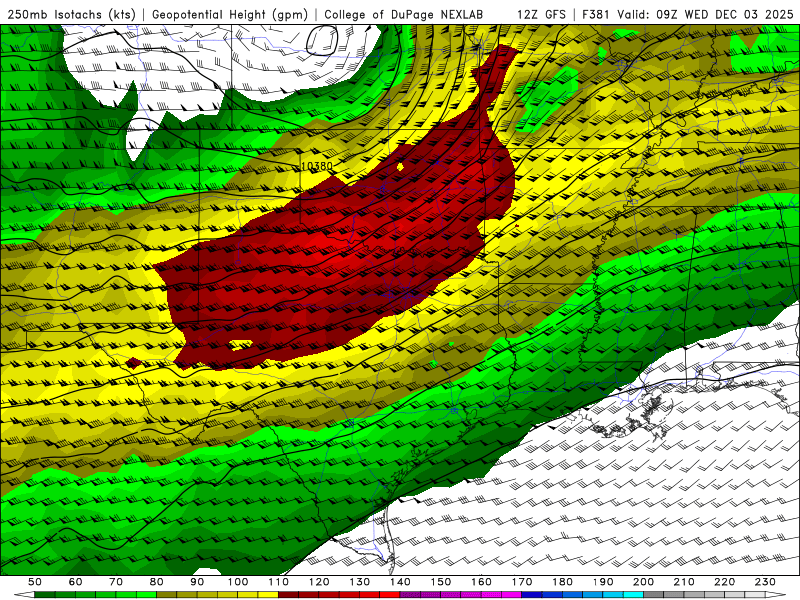Click the '50' value on the isotach scale

[35, 582]
